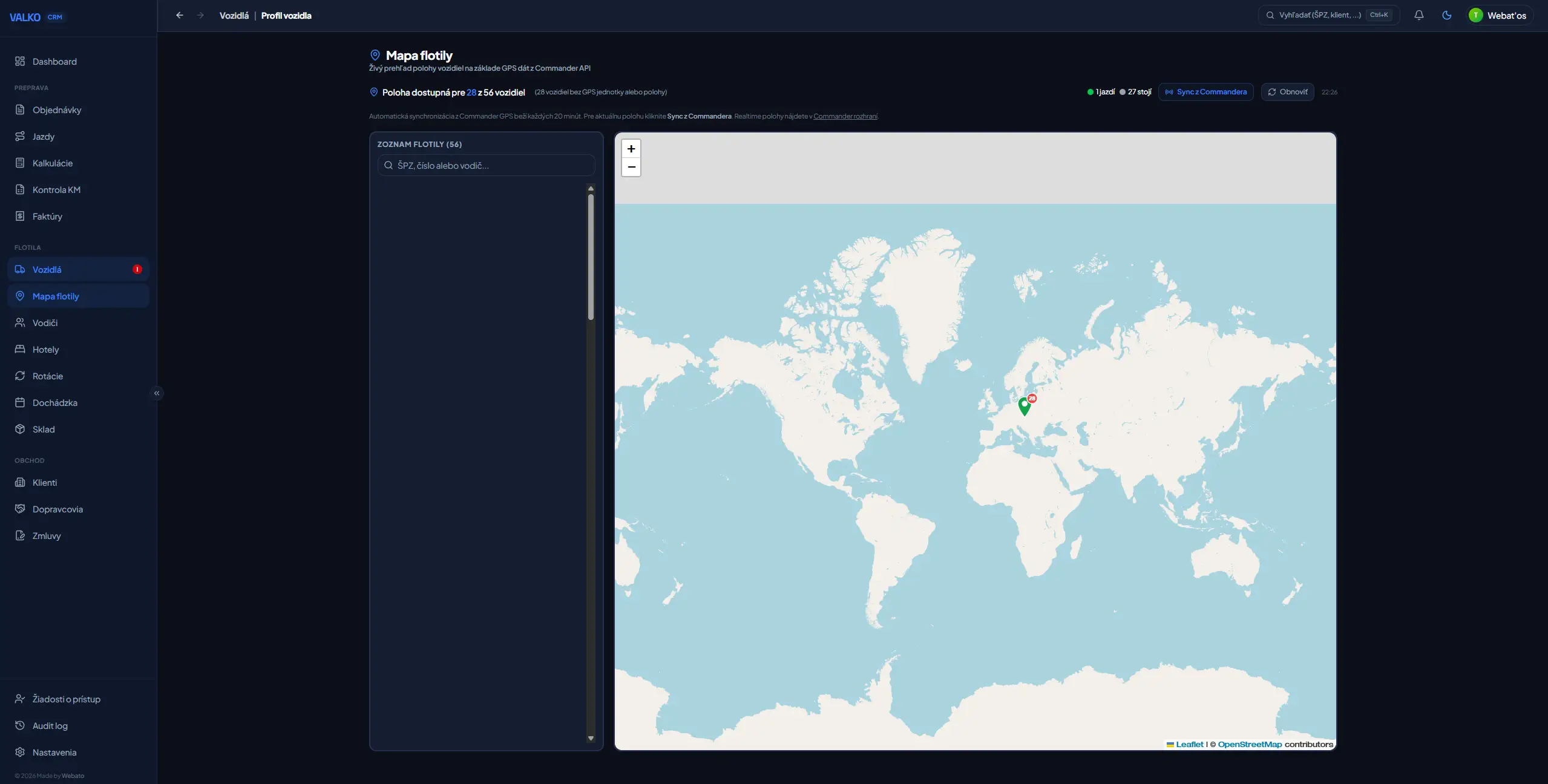Click the fleet list scrollbar up arrow

tap(591, 188)
